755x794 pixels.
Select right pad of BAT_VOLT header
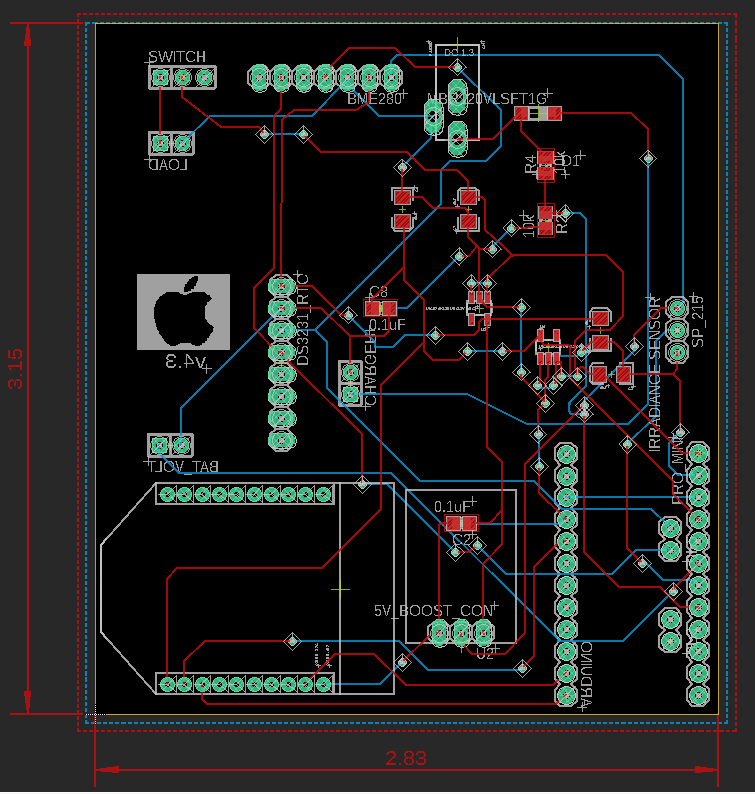pyautogui.click(x=181, y=446)
